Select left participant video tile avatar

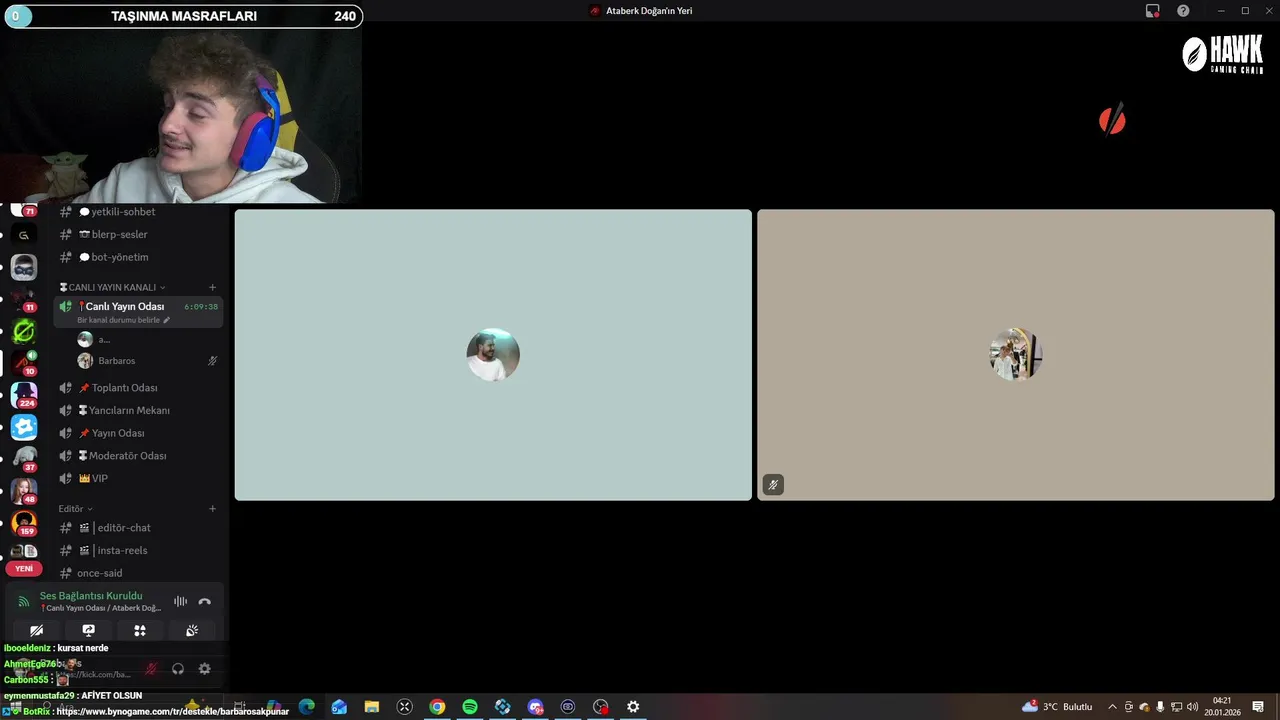tap(493, 354)
